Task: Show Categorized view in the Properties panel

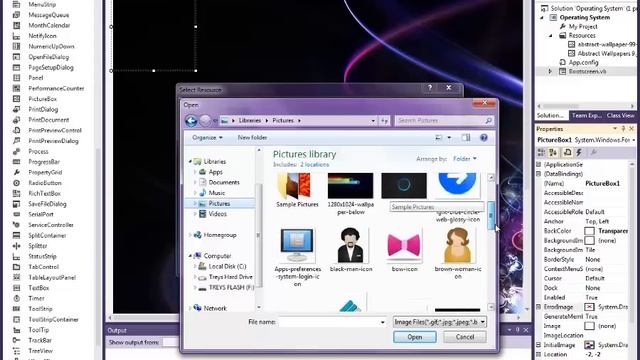Action: 541,153
